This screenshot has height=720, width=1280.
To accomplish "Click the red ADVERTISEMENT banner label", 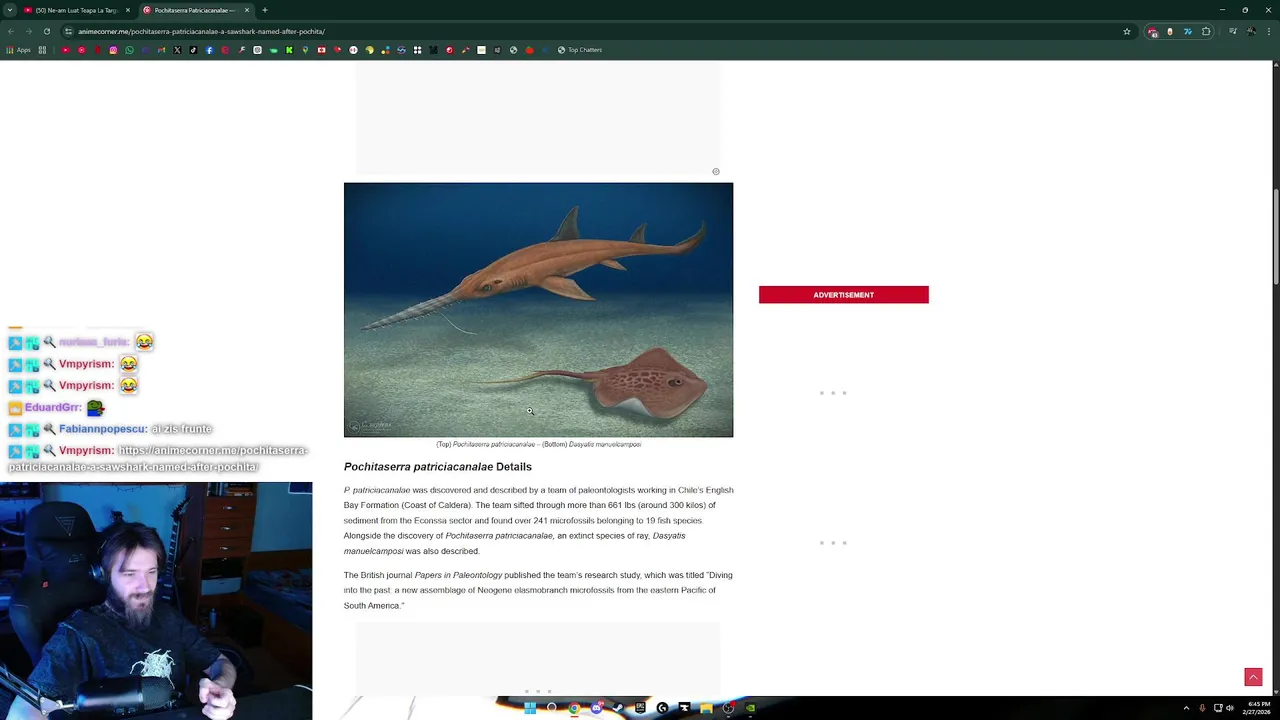I will click(x=843, y=295).
